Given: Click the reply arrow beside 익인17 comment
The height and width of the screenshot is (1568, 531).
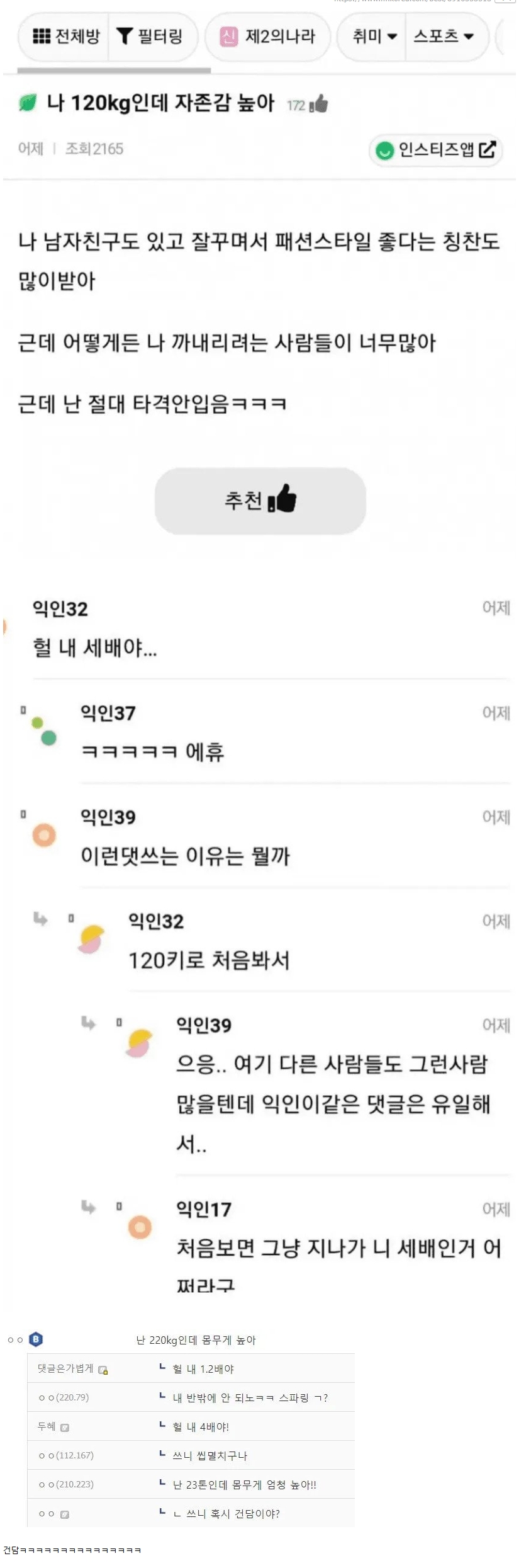Looking at the screenshot, I should point(89,1207).
